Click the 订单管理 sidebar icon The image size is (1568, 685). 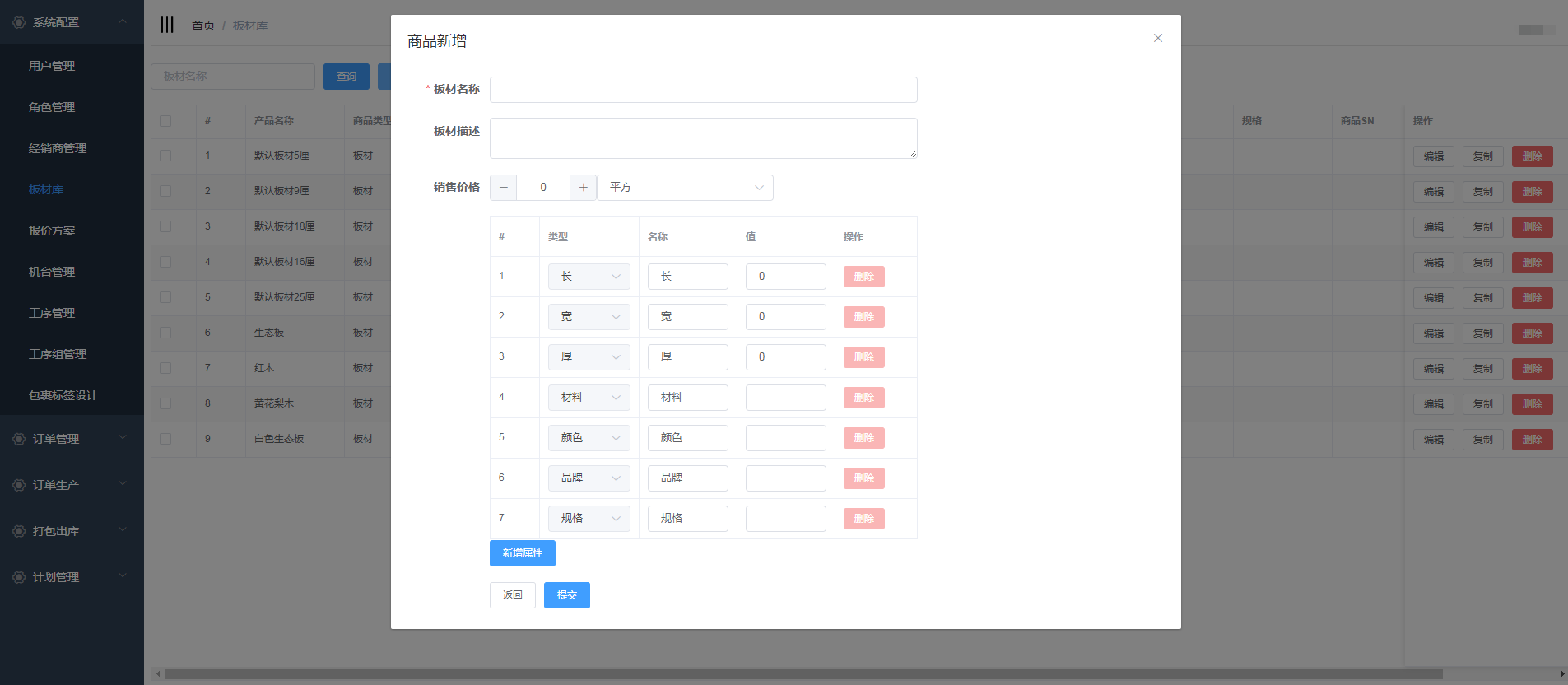tap(19, 439)
